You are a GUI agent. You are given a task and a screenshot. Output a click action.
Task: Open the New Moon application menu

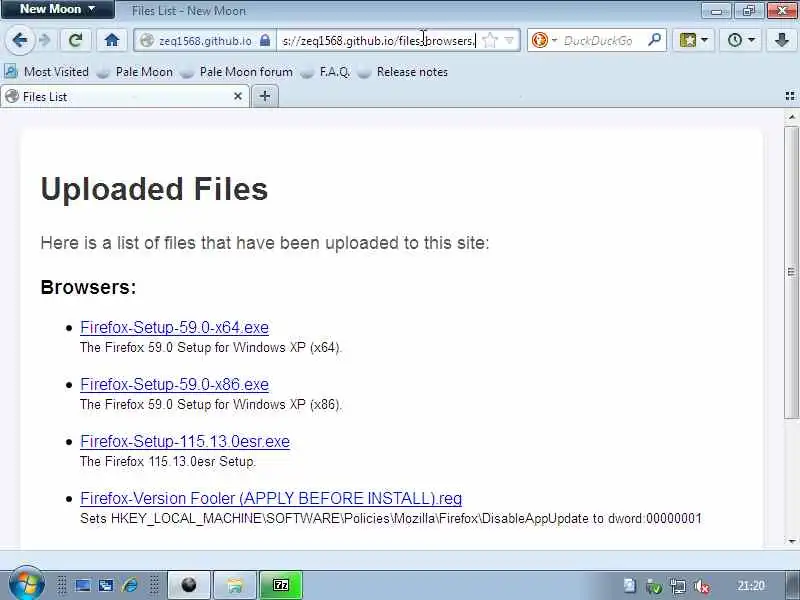[x=57, y=9]
